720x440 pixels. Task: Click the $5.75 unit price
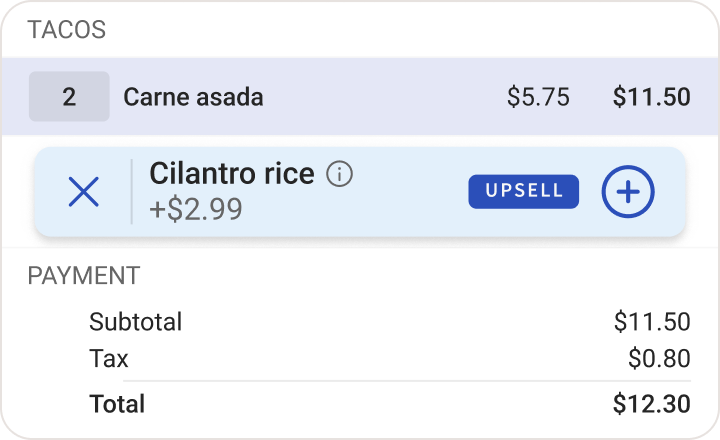538,97
